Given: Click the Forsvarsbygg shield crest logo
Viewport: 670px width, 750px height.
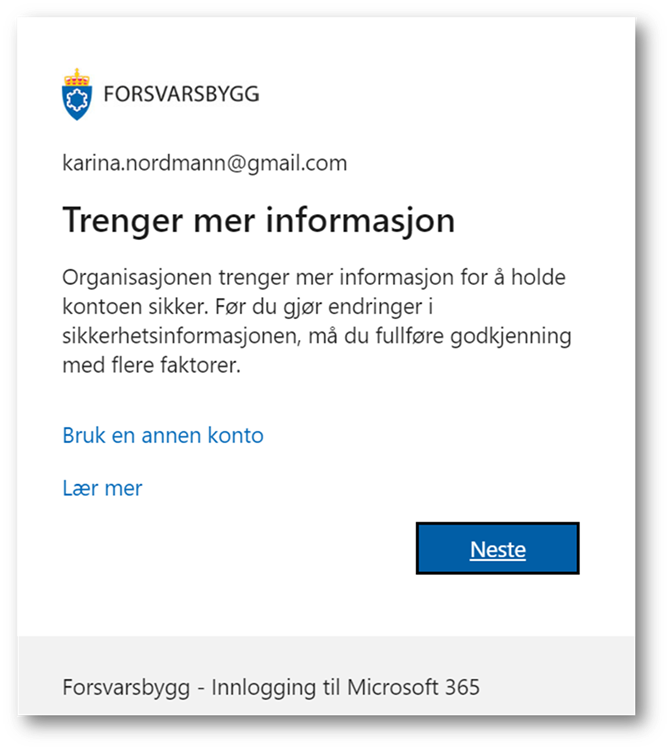Looking at the screenshot, I should pyautogui.click(x=77, y=94).
